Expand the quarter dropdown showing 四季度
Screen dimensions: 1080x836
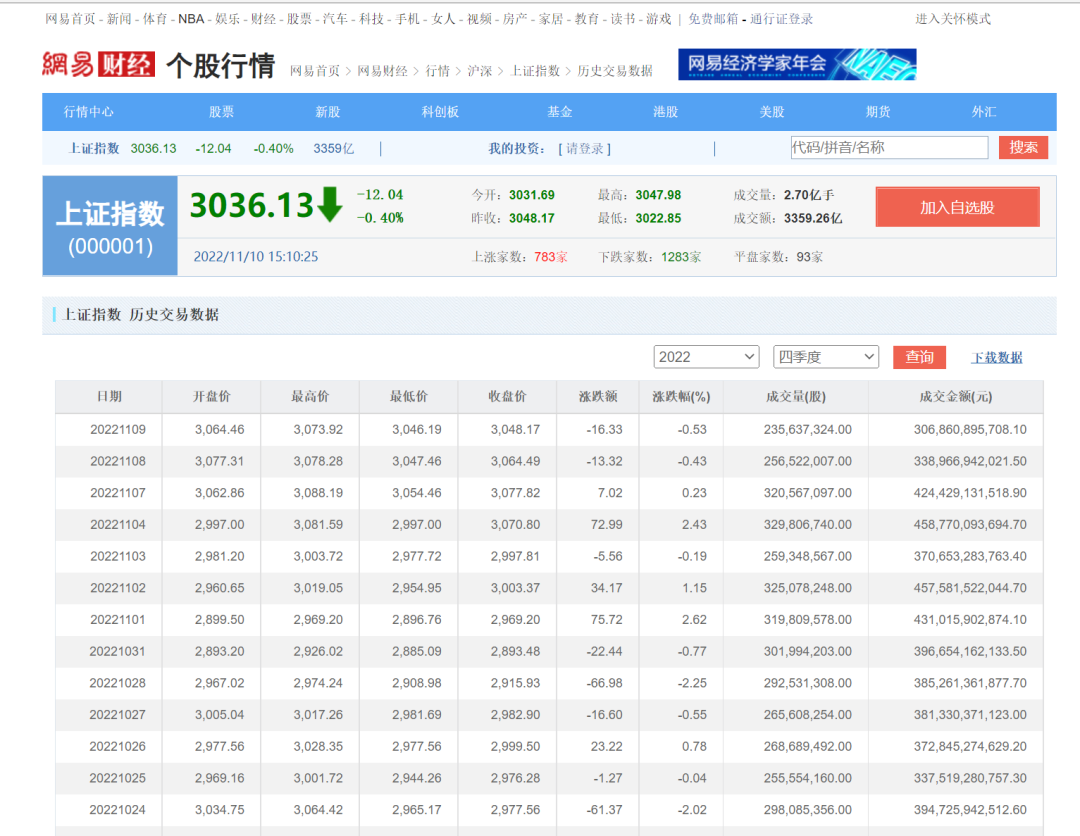(x=825, y=357)
